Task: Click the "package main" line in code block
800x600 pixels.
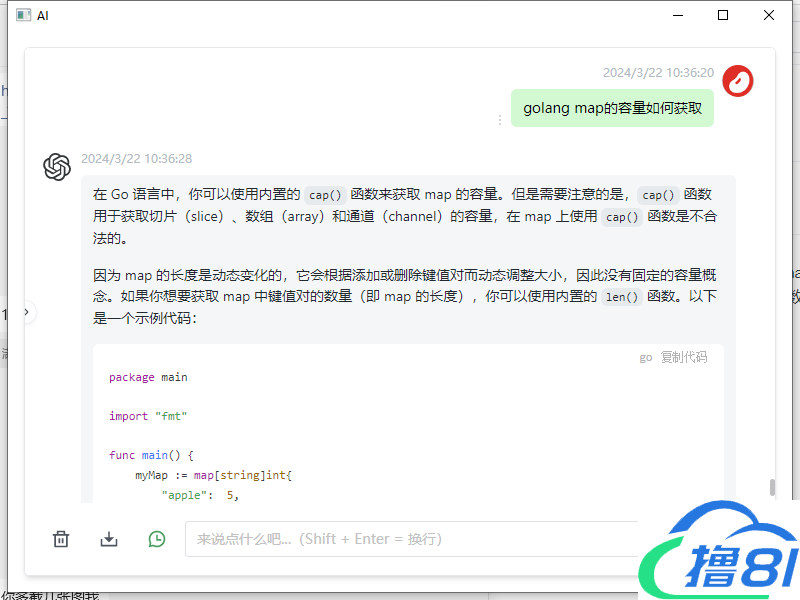Action: pos(148,377)
